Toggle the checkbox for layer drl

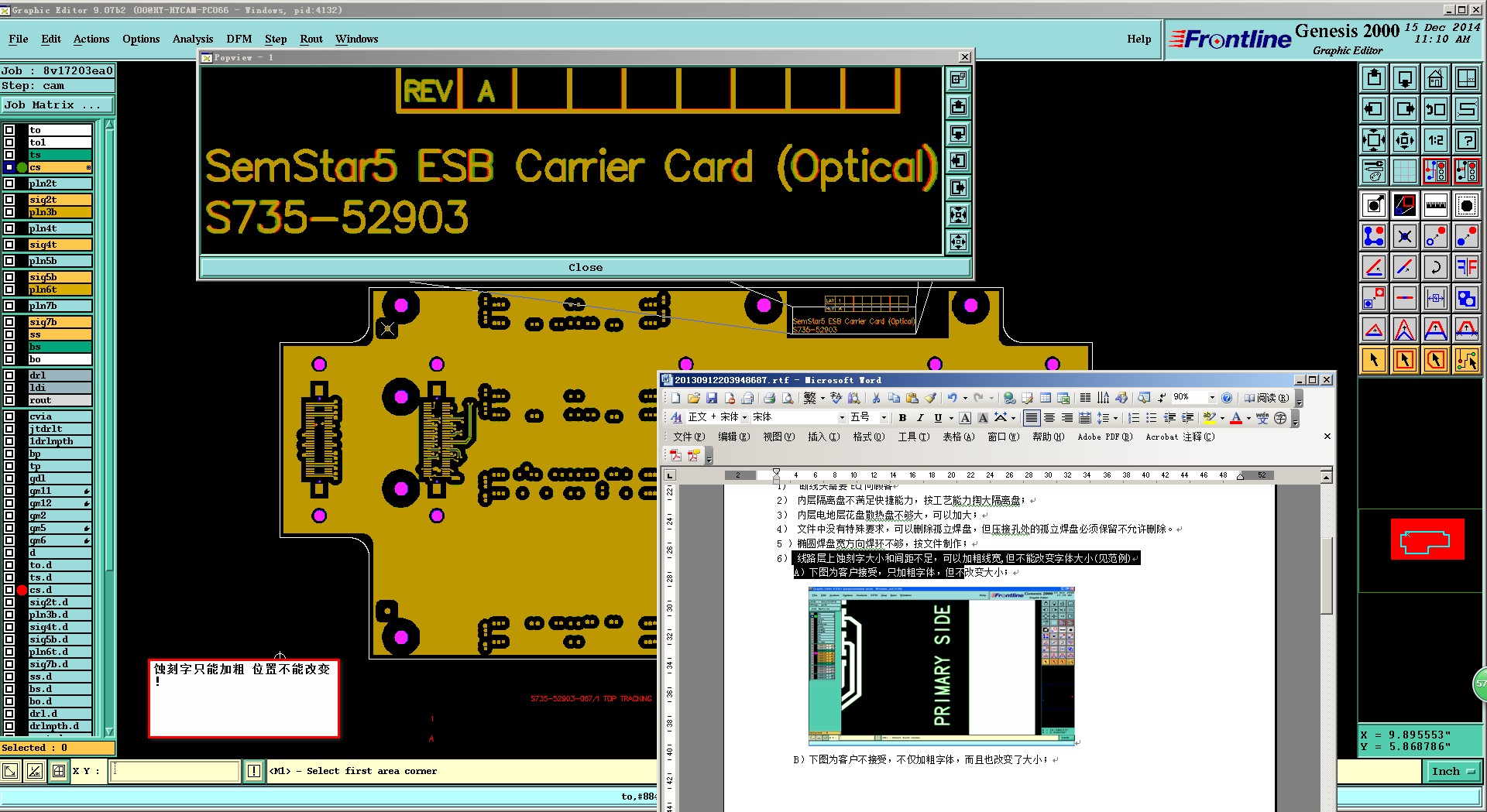click(x=9, y=375)
